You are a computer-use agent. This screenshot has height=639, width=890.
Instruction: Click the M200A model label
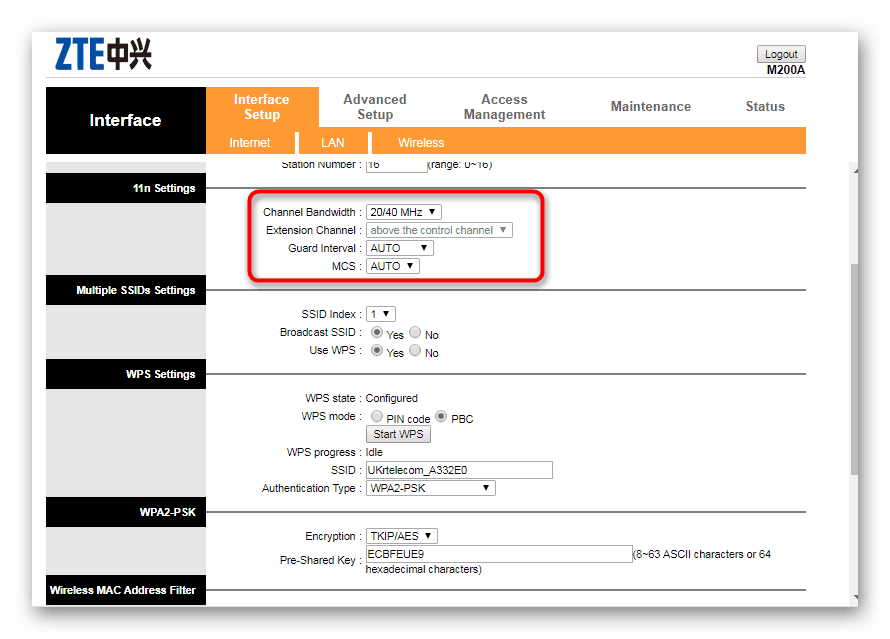tap(786, 70)
